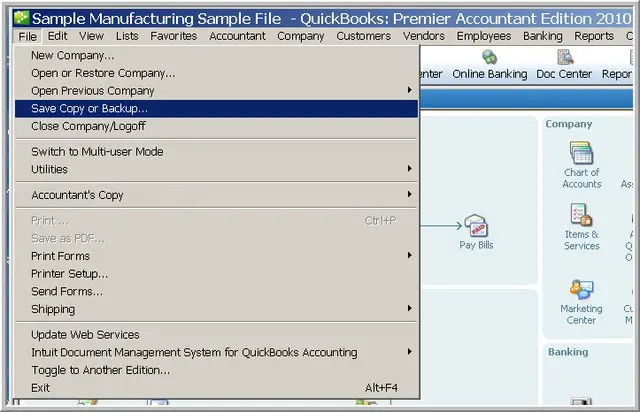Open the Reports menu
This screenshot has width=640, height=412.
pos(594,36)
